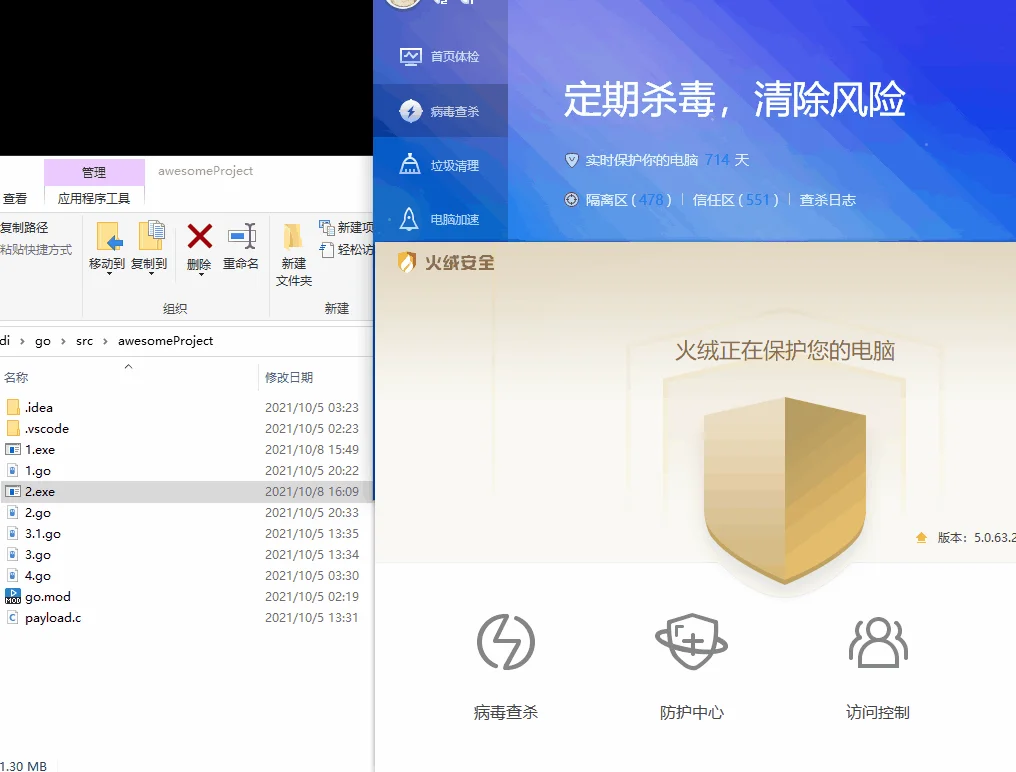Viewport: 1016px width, 772px height.
Task: Click 复制路径 in the ribbon
Action: (x=24, y=228)
